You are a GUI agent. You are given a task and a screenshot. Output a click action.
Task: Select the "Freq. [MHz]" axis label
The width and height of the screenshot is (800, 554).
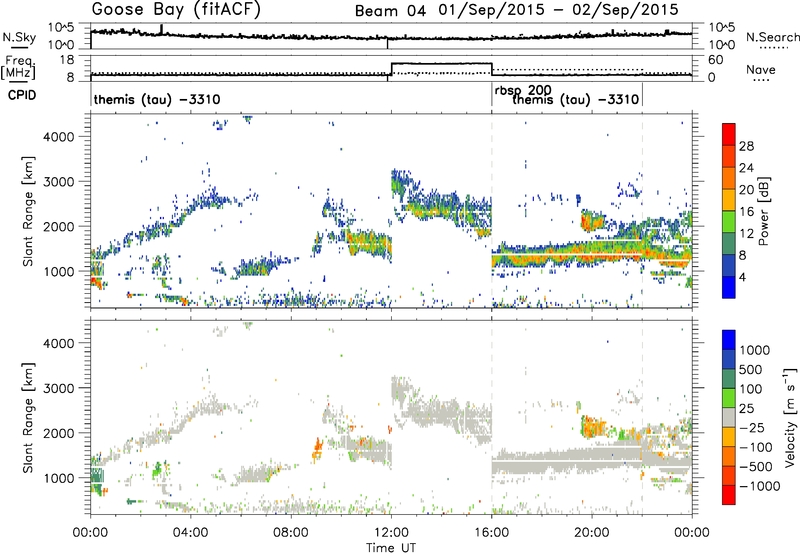[x=18, y=67]
